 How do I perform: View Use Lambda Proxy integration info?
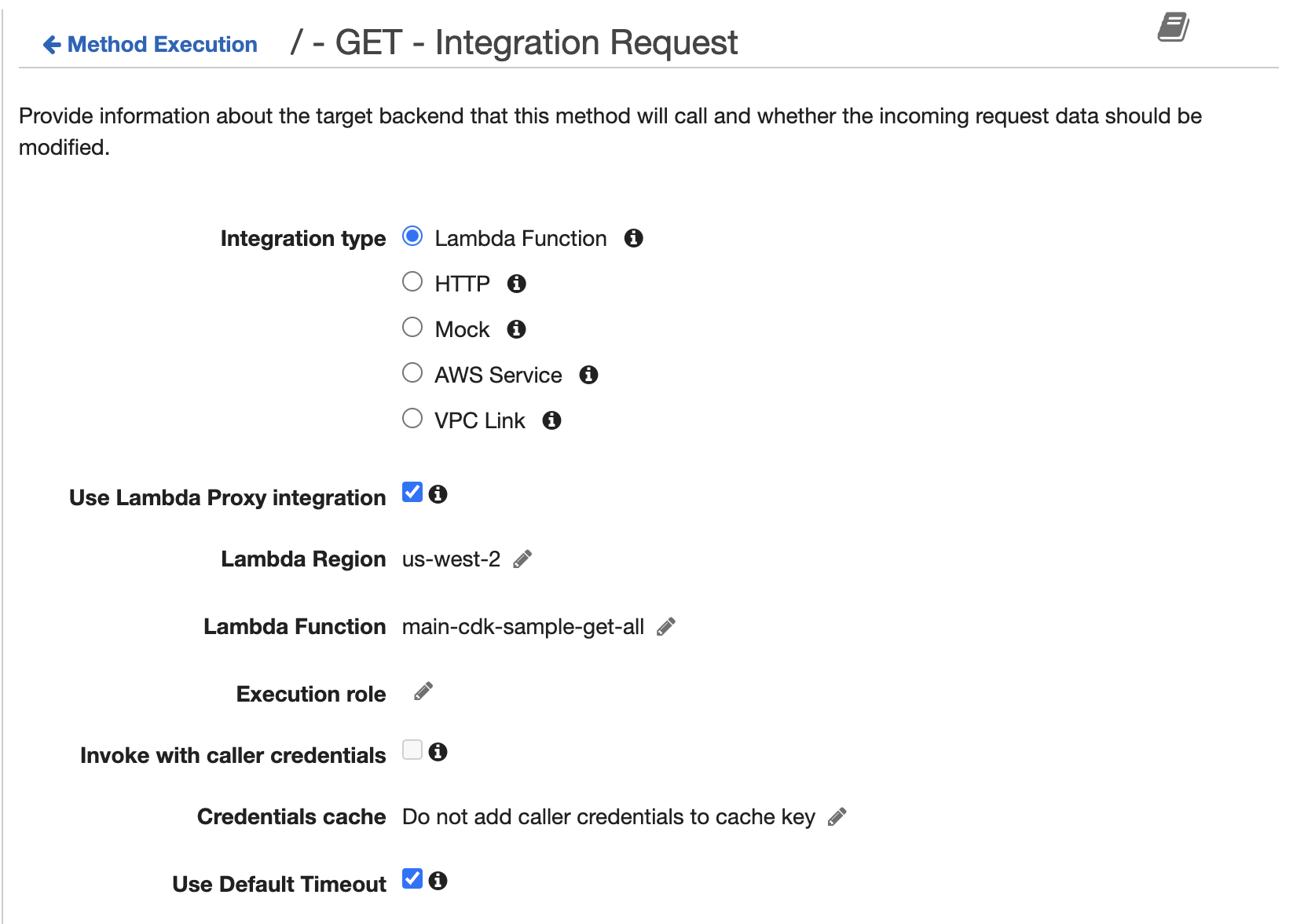click(439, 494)
